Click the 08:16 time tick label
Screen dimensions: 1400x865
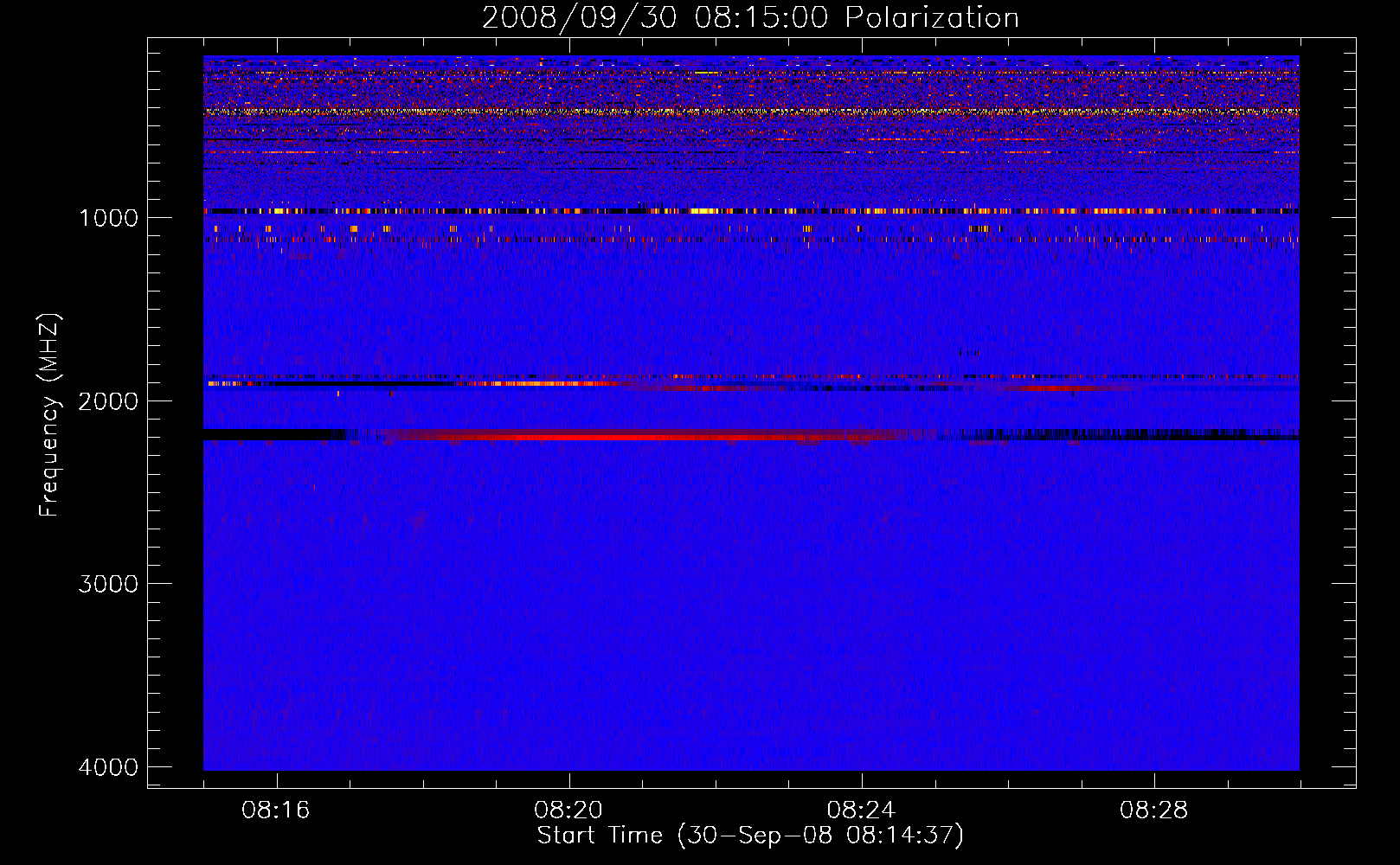click(276, 811)
